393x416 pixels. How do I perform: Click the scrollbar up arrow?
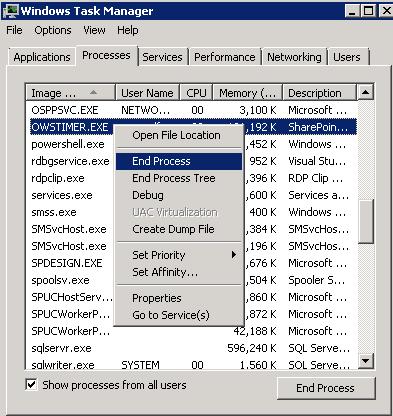tap(365, 92)
